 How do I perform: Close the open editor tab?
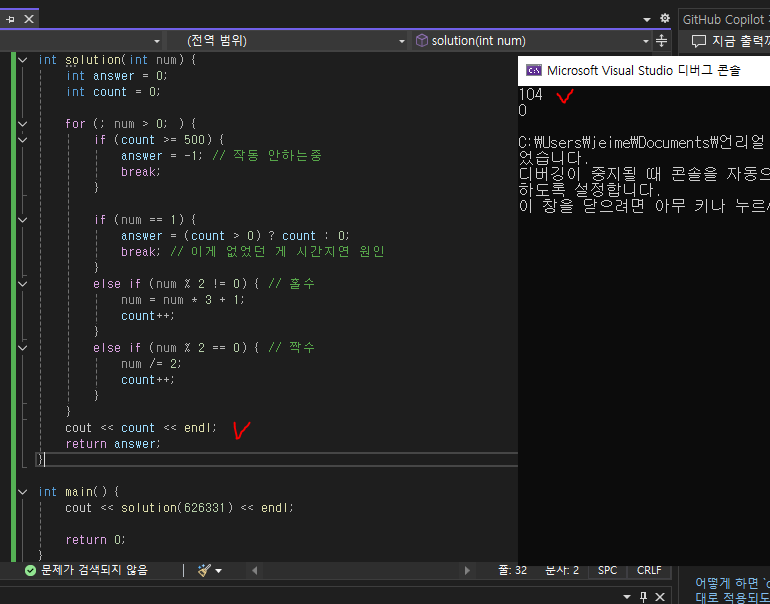tap(29, 19)
